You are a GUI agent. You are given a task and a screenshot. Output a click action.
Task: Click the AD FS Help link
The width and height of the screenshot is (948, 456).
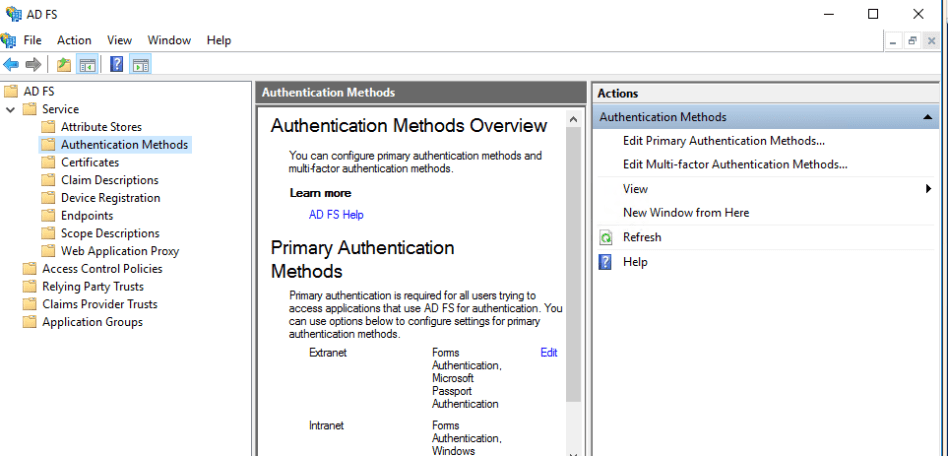point(336,215)
